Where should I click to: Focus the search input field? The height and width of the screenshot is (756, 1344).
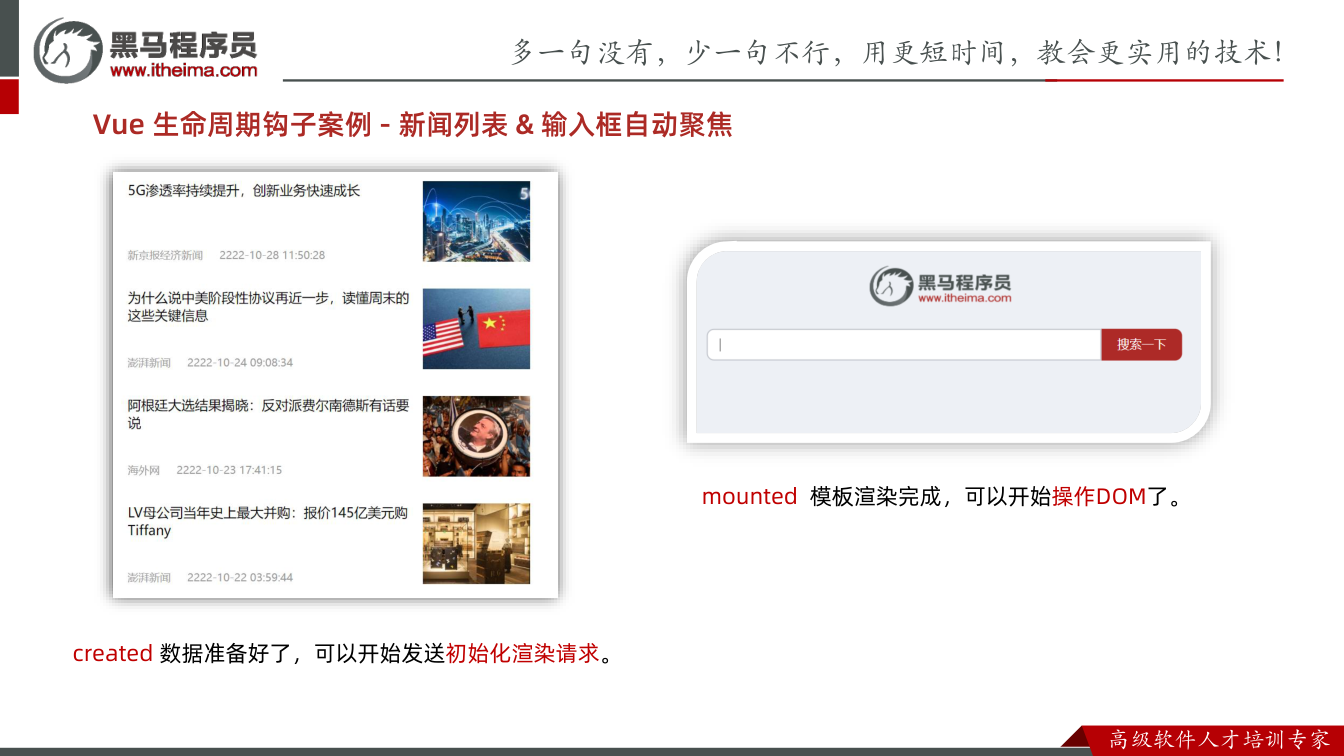pyautogui.click(x=904, y=344)
